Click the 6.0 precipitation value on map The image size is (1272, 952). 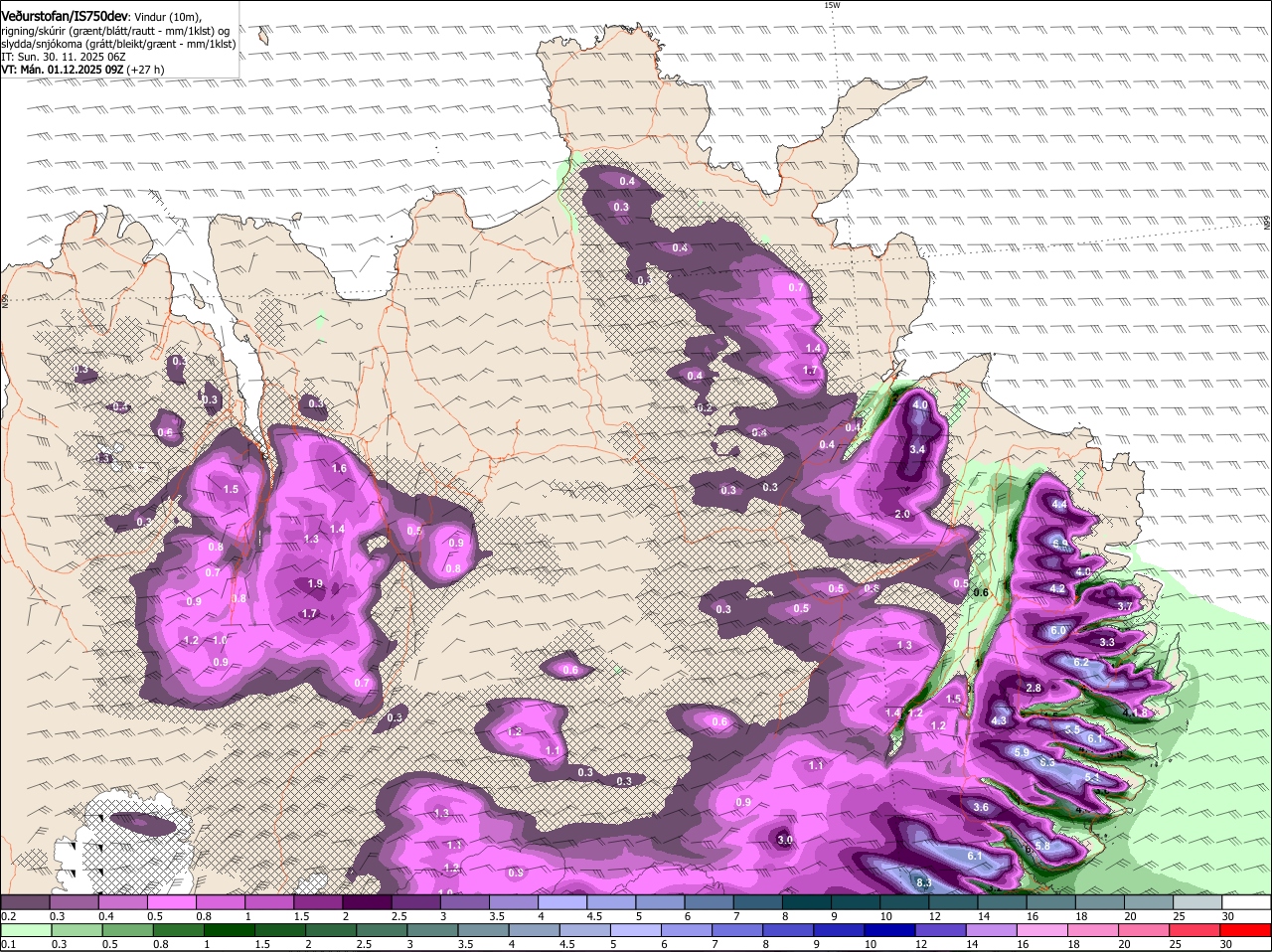pyautogui.click(x=1058, y=631)
